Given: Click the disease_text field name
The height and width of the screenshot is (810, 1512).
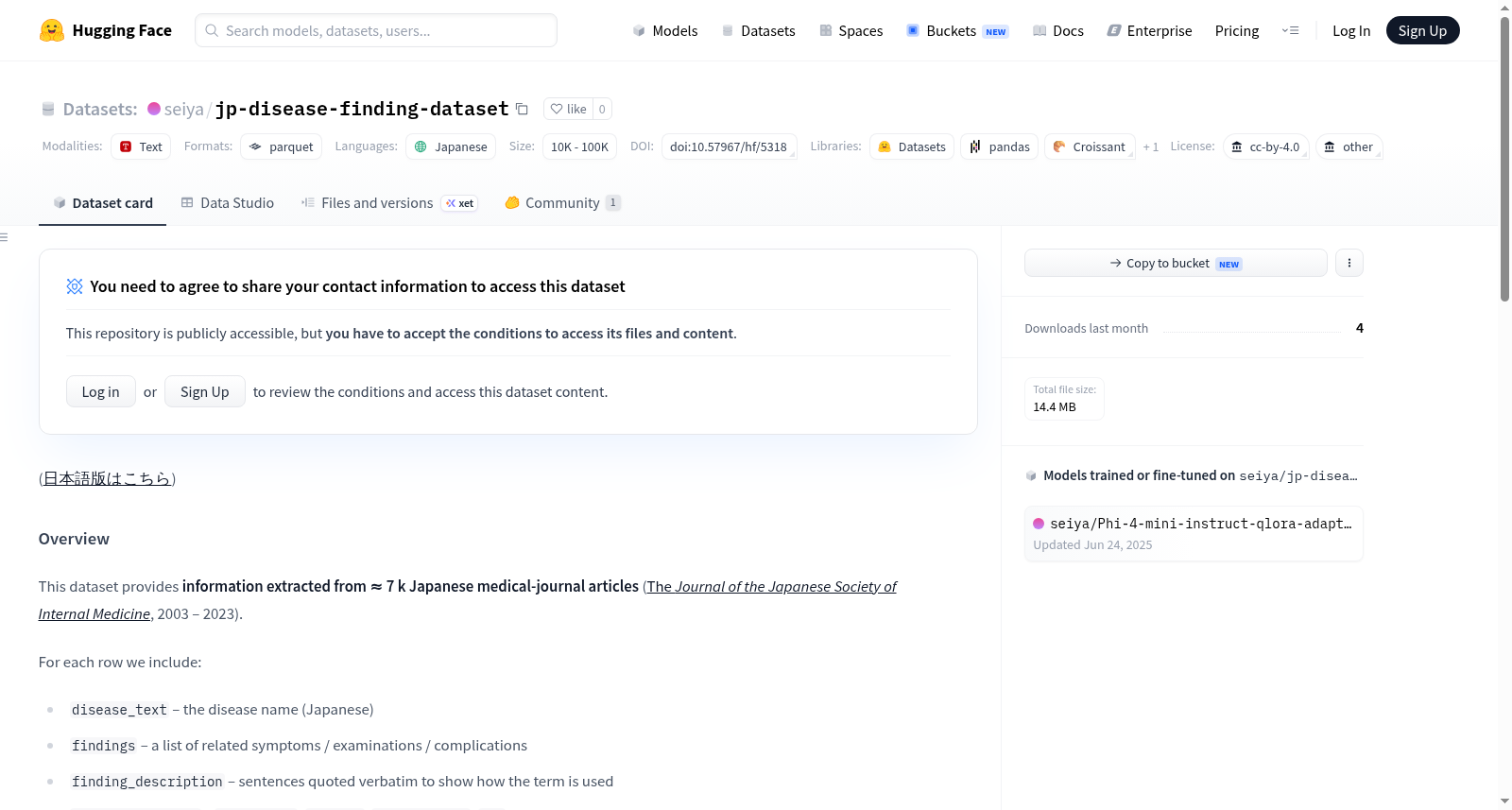Looking at the screenshot, I should [x=119, y=710].
